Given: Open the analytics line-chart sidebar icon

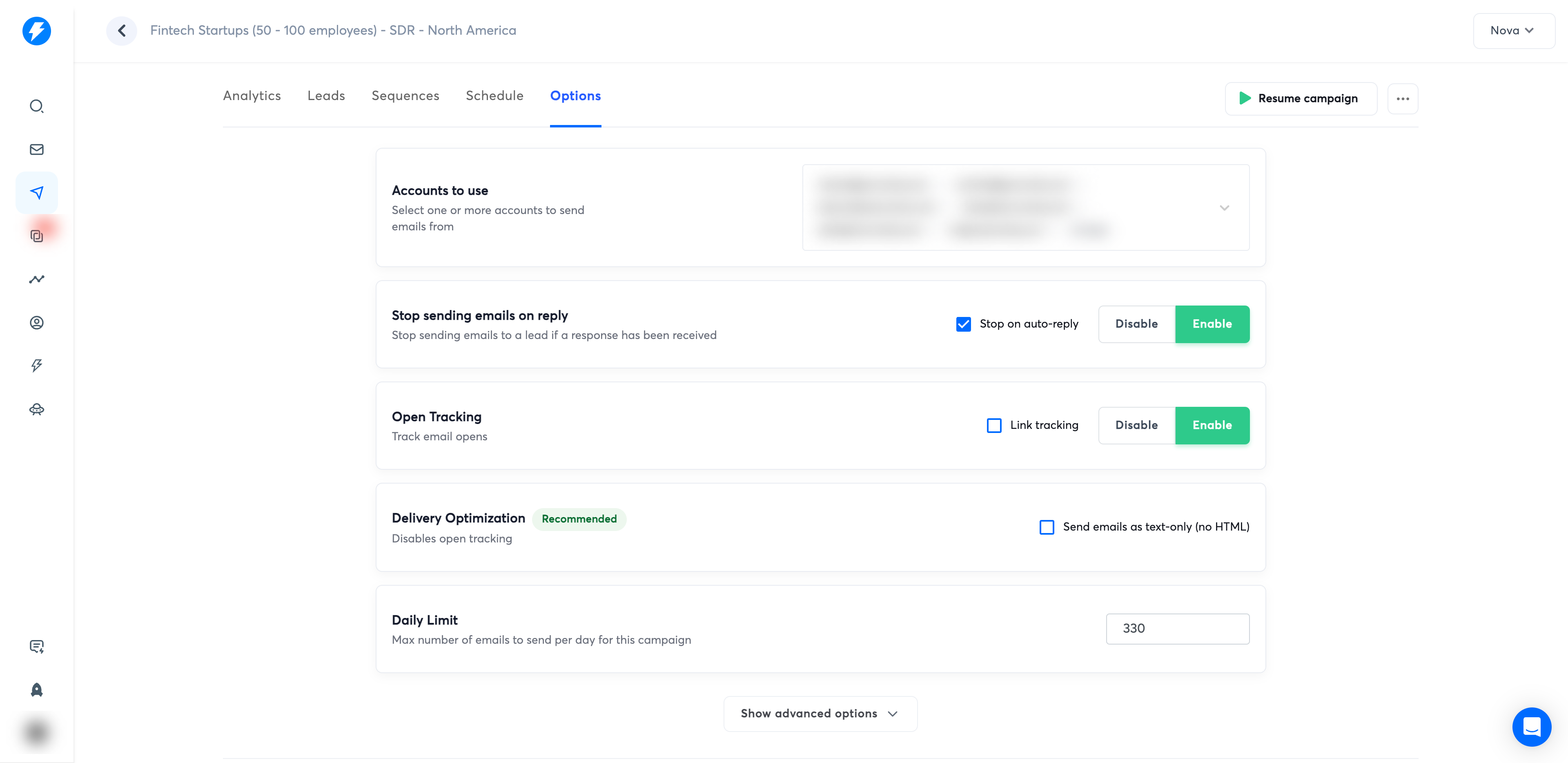Looking at the screenshot, I should pos(36,279).
